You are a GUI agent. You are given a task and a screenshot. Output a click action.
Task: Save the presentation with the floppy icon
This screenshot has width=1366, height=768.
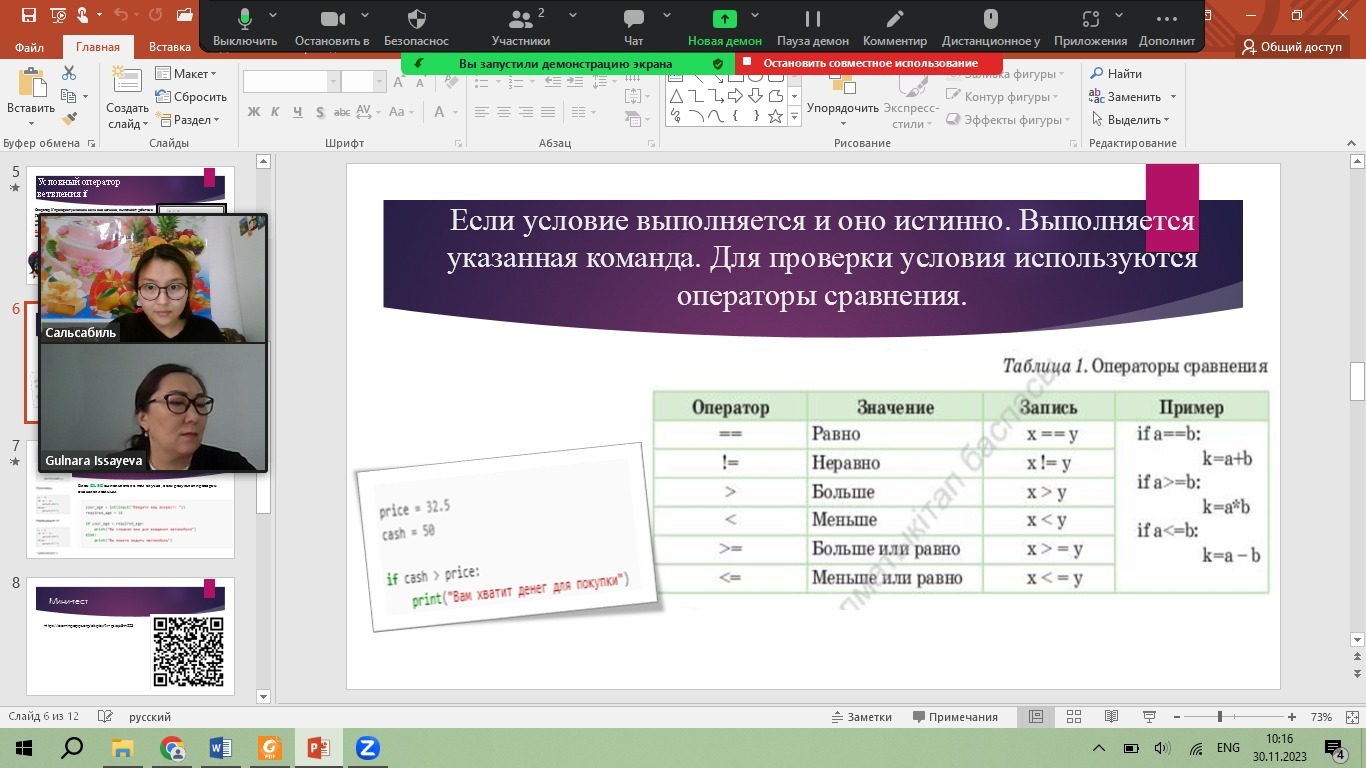pos(28,15)
